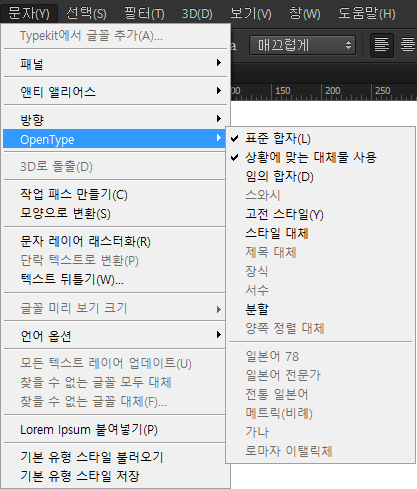This screenshot has height=489, width=417.
Task: Open the 매끄럽게 anti-aliasing dropdown
Action: 302,45
